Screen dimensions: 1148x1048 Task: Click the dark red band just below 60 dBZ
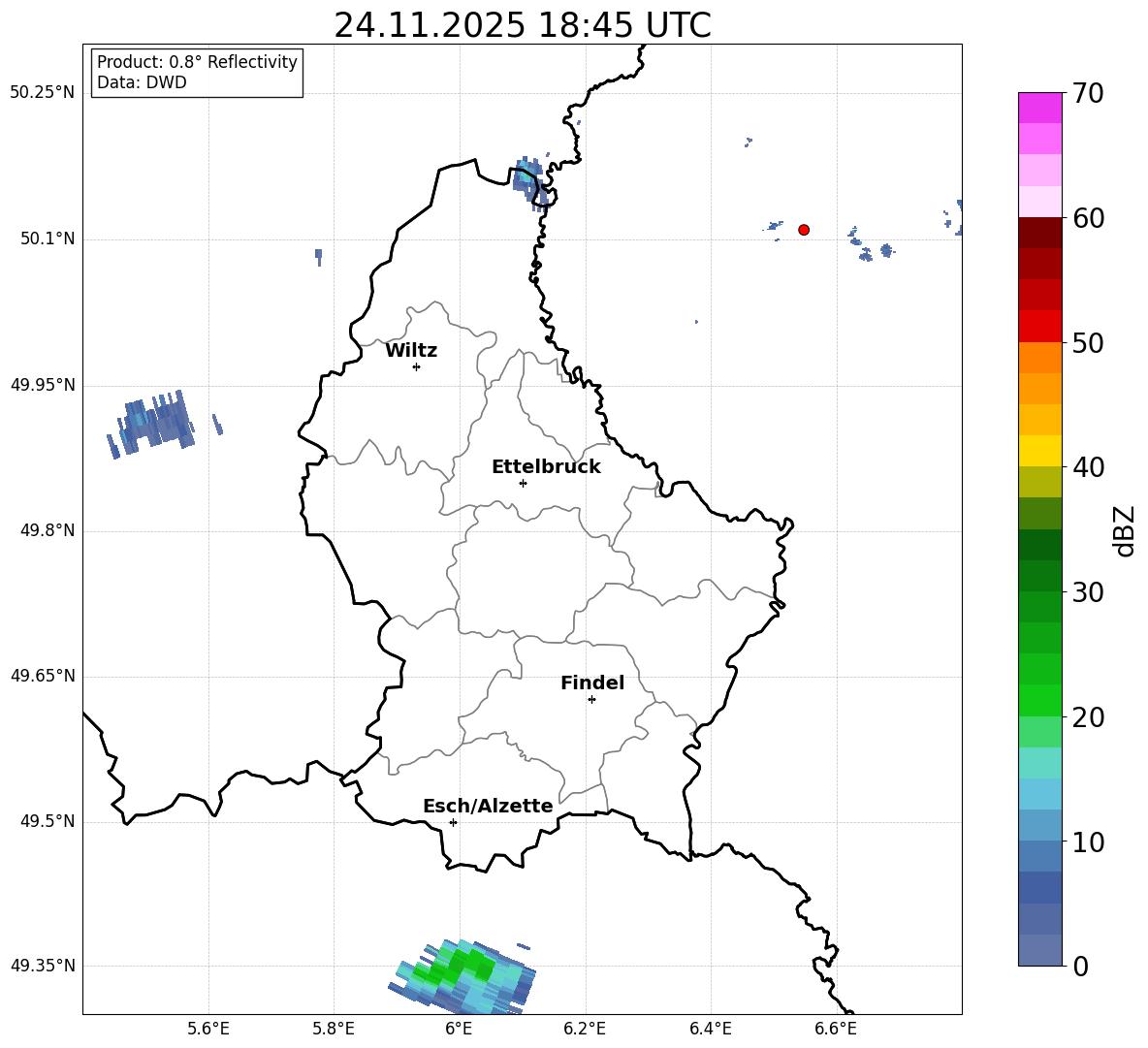[x=1039, y=232]
